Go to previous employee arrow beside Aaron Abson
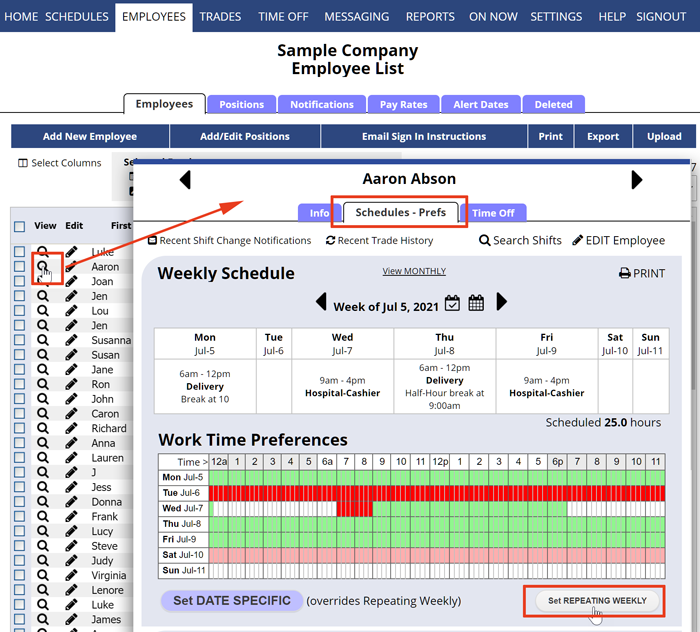The image size is (700, 632). pos(185,180)
